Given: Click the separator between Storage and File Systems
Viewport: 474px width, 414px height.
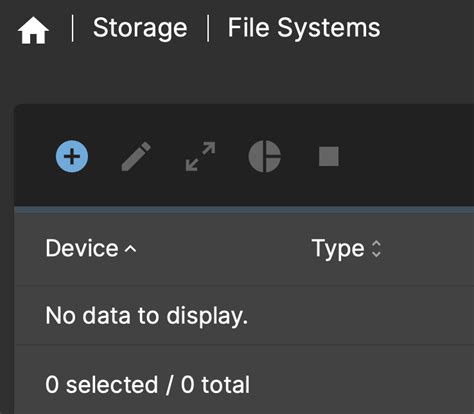Looking at the screenshot, I should [x=208, y=28].
